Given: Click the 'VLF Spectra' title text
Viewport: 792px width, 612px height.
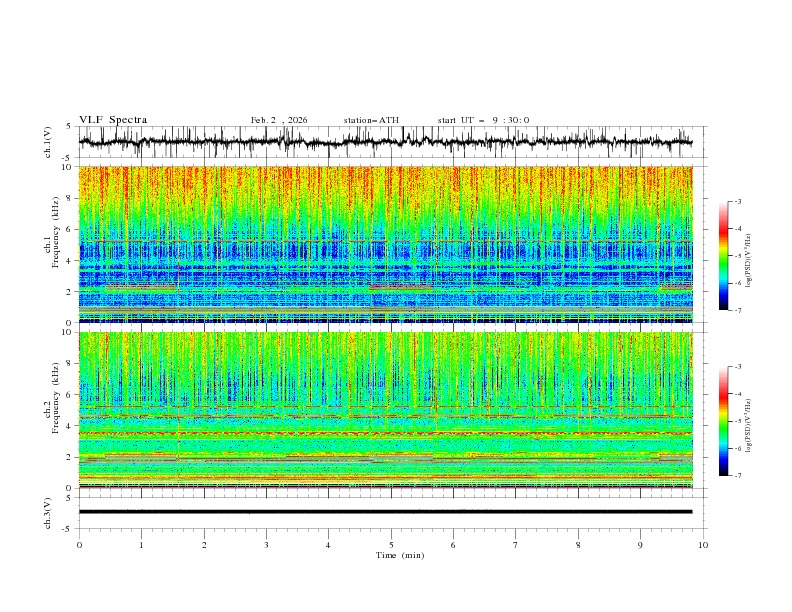Looking at the screenshot, I should (113, 120).
